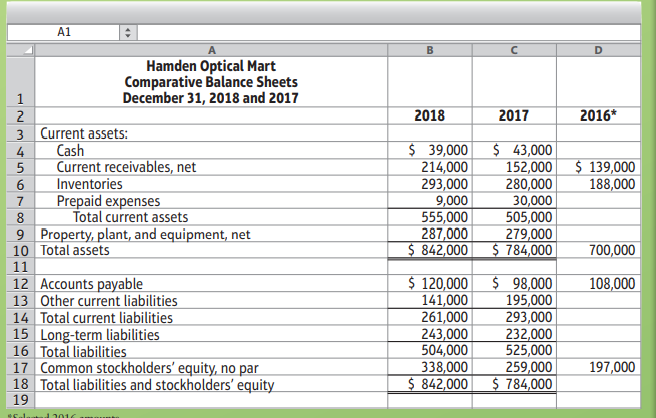
Task: Click total current liabilities 2018 value 261,000
Action: click(x=430, y=317)
